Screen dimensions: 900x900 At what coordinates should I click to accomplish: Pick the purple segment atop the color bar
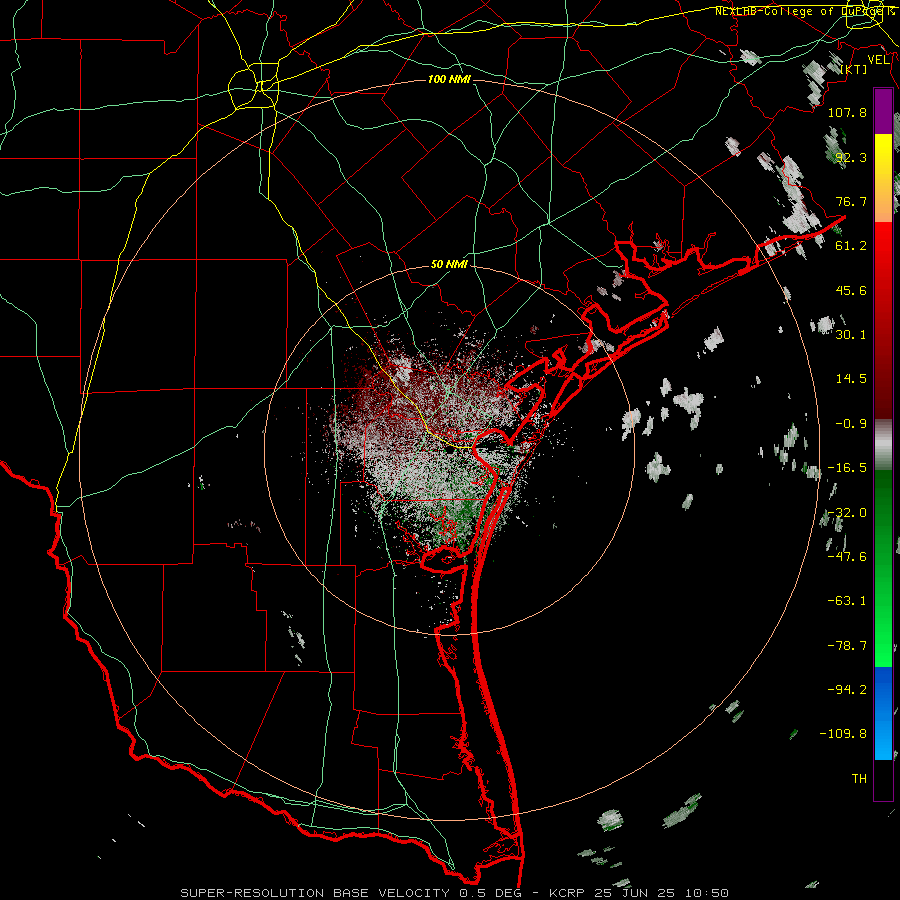pos(883,111)
